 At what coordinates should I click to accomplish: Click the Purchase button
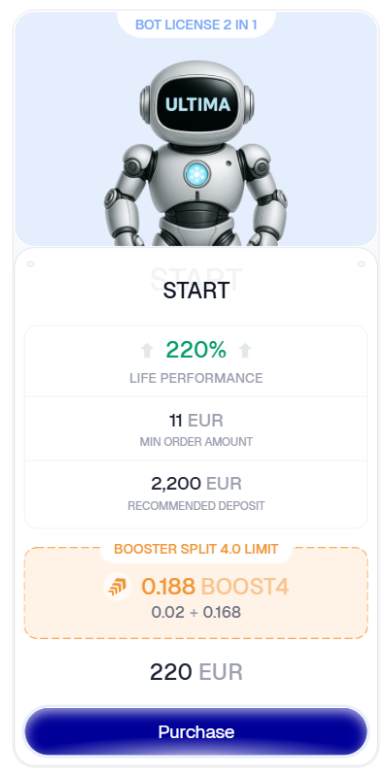[196, 731]
